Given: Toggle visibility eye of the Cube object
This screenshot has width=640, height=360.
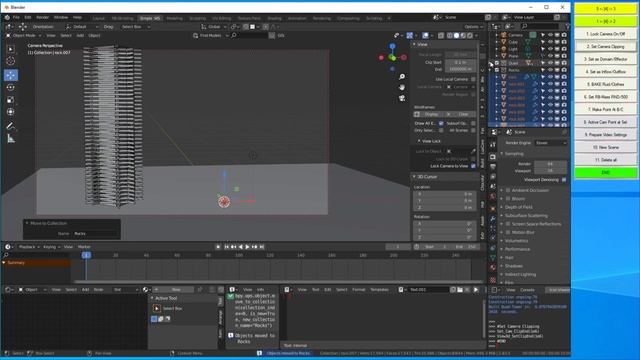Looking at the screenshot, I should point(550,42).
